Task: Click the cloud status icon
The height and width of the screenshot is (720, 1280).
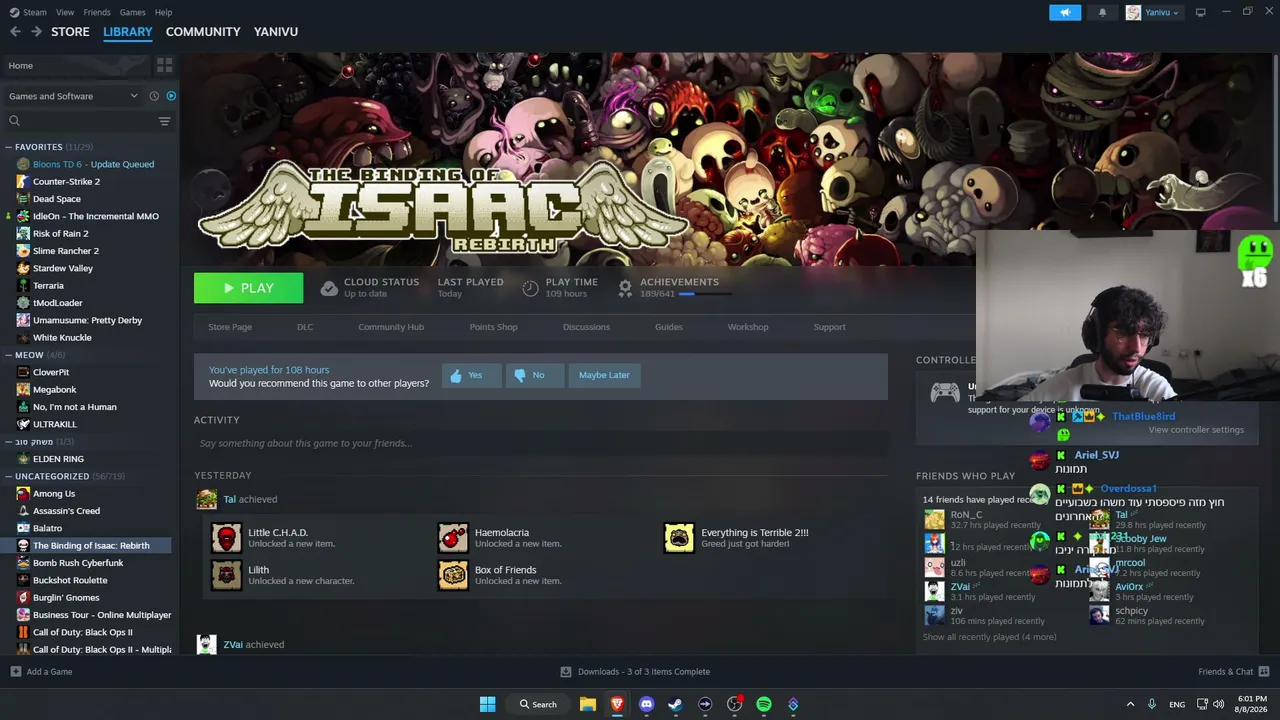Action: coord(329,288)
